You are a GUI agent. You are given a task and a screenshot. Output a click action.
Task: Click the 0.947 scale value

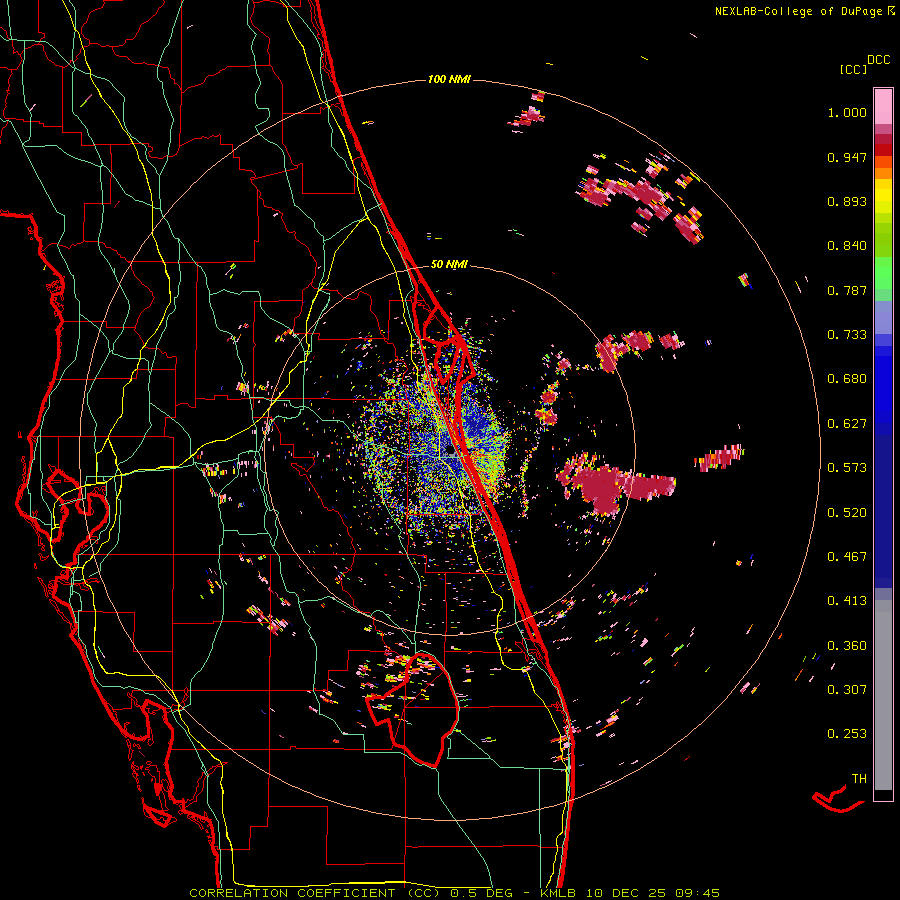847,157
